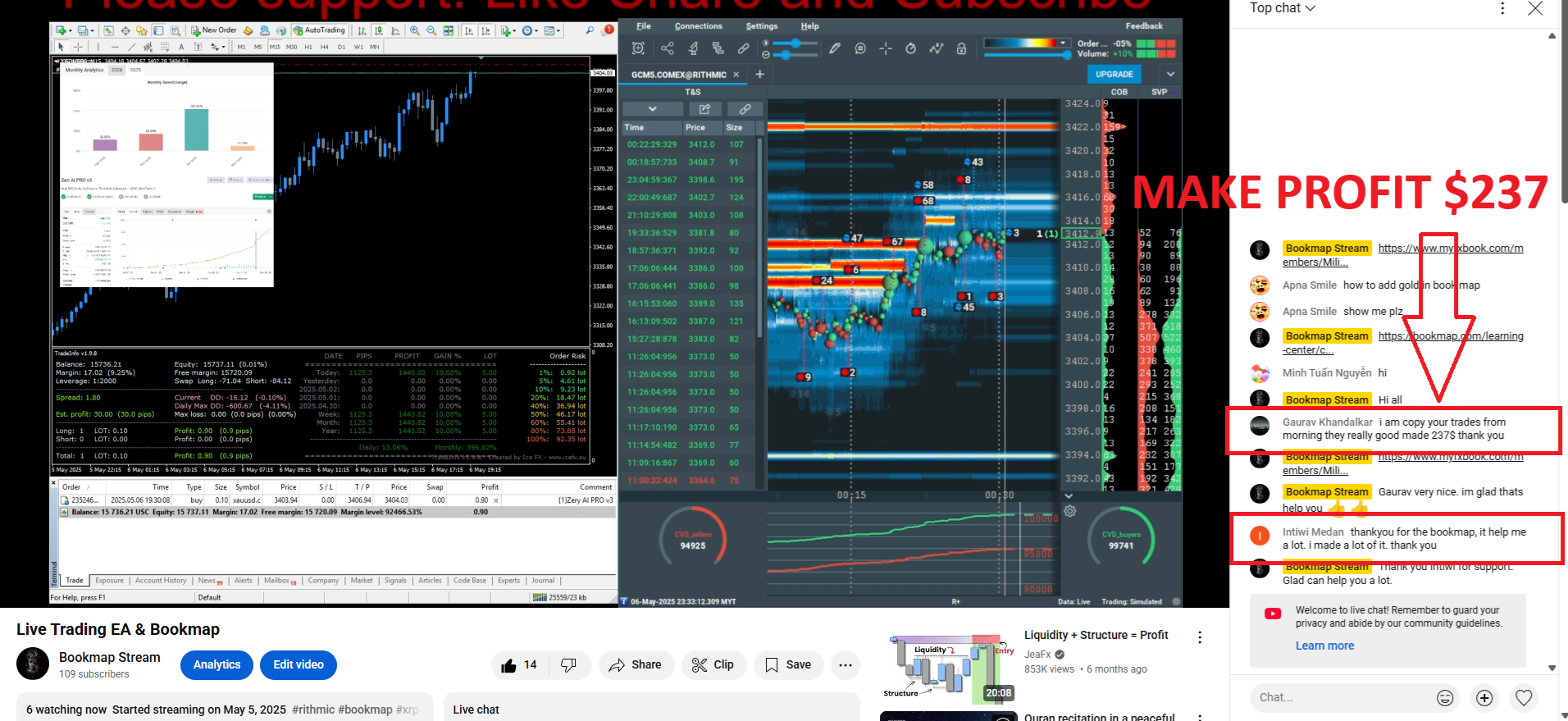Send a heart reaction in chat
Image resolution: width=1568 pixels, height=721 pixels.
pyautogui.click(x=1524, y=698)
